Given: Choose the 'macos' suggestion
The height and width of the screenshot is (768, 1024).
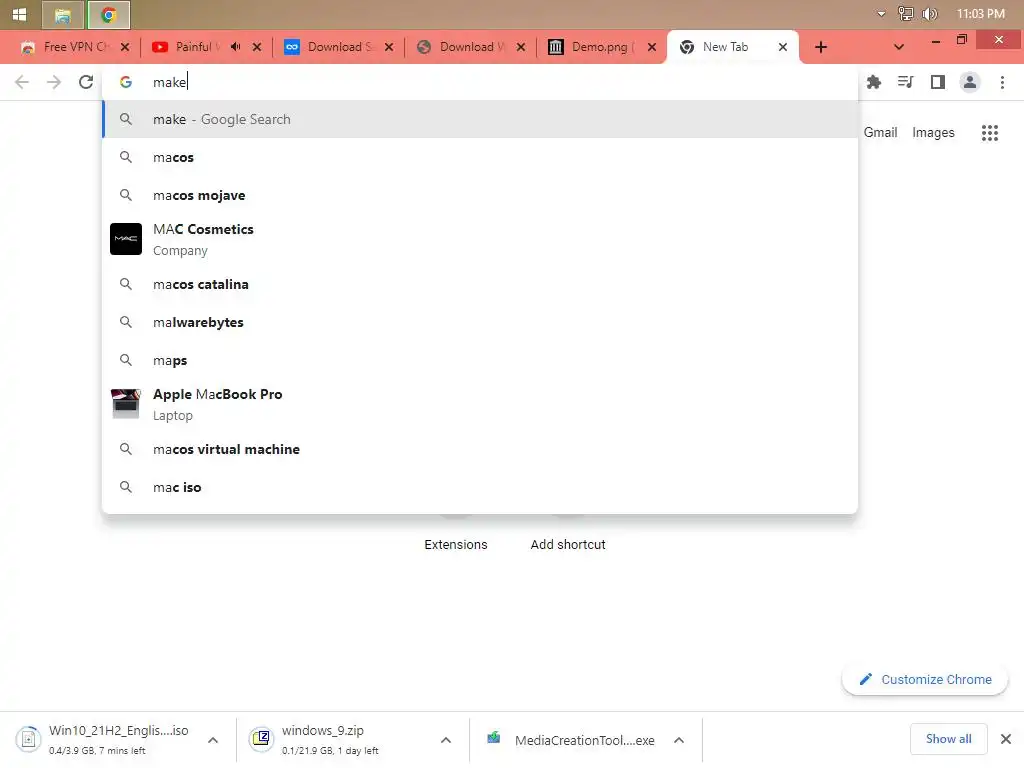Looking at the screenshot, I should (x=480, y=157).
